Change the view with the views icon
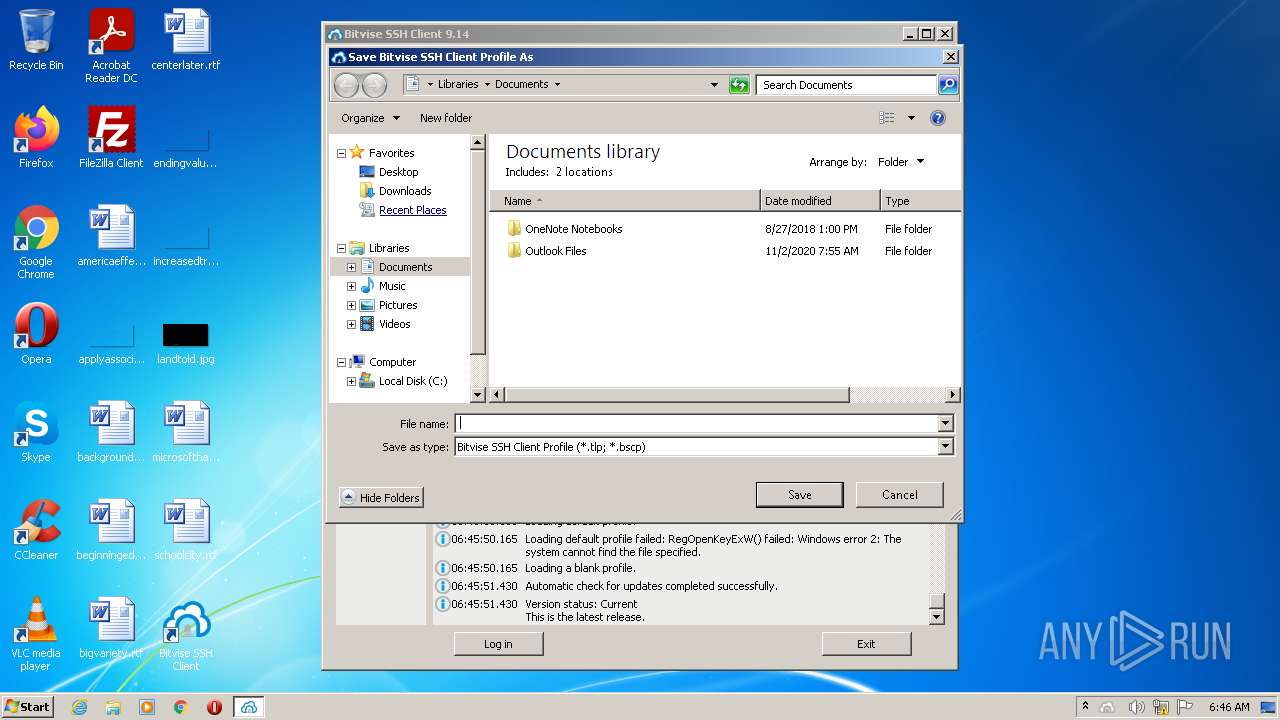 [x=887, y=118]
